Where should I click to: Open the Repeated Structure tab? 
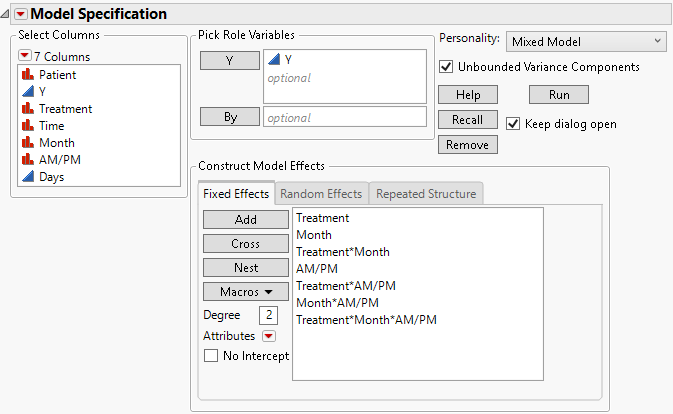click(x=427, y=193)
